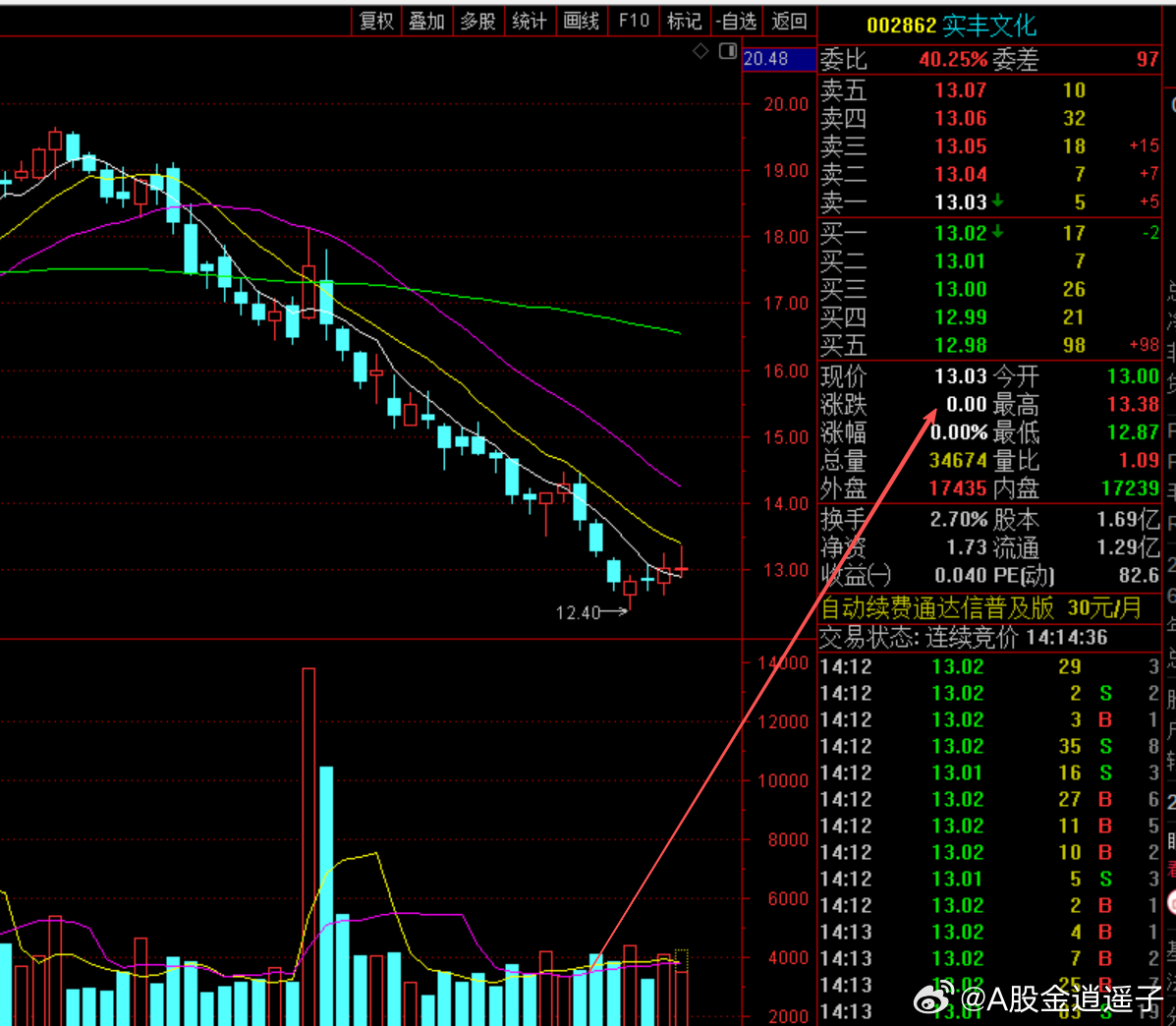
Task: Click the 返回 back button
Action: click(789, 21)
